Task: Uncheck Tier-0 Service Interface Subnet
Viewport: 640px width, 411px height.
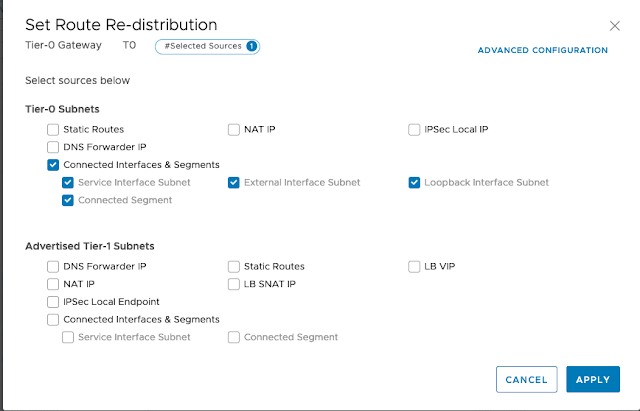Action: [68, 183]
